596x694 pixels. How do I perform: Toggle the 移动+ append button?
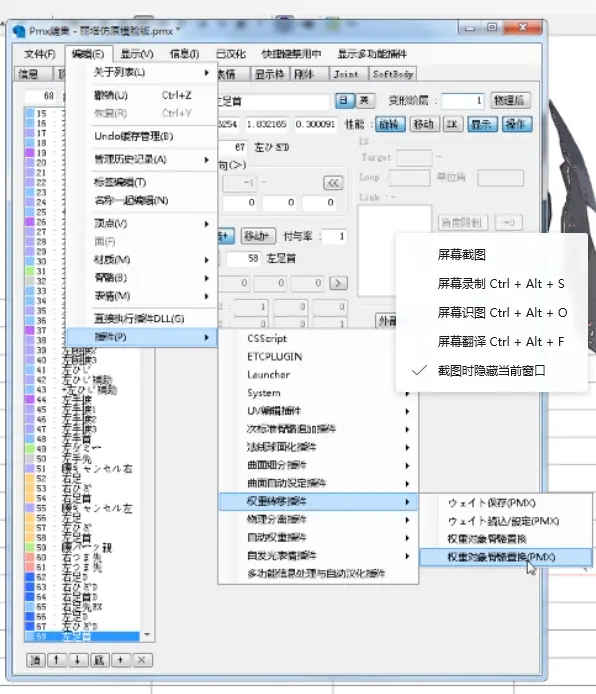(x=258, y=236)
